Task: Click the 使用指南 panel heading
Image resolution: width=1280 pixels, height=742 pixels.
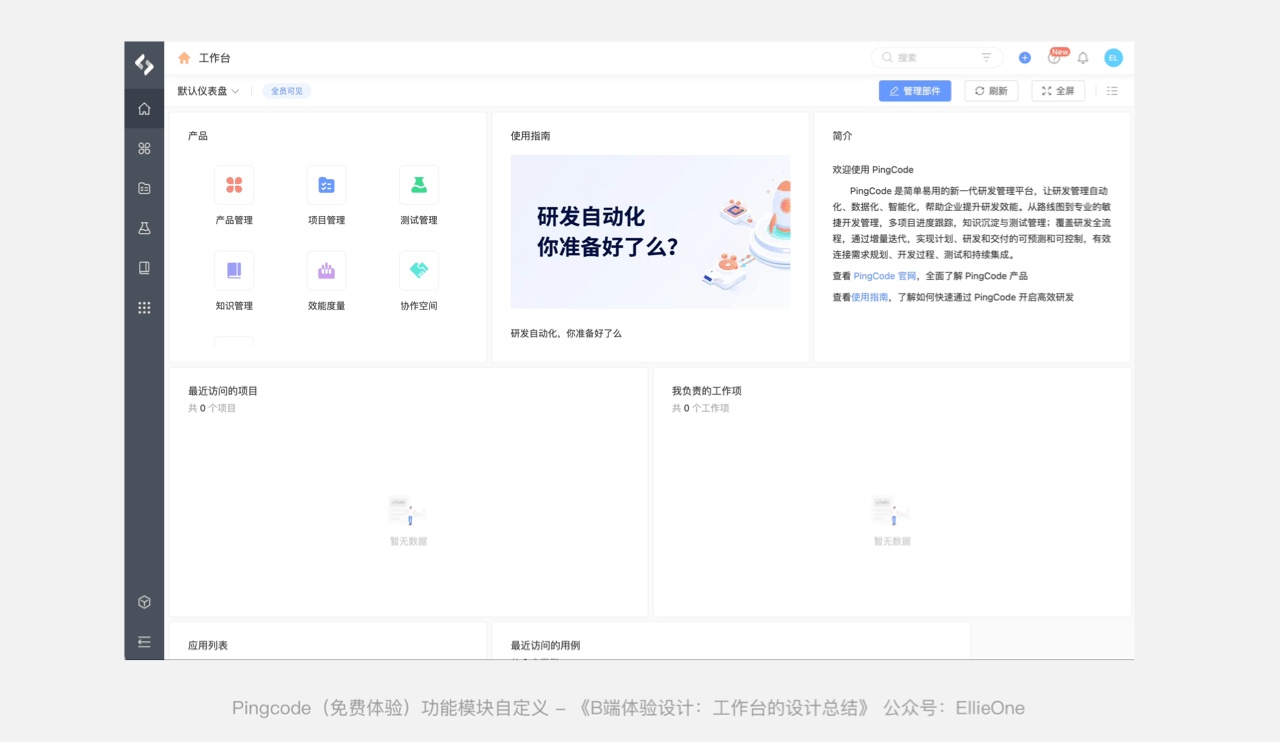Action: 531,136
